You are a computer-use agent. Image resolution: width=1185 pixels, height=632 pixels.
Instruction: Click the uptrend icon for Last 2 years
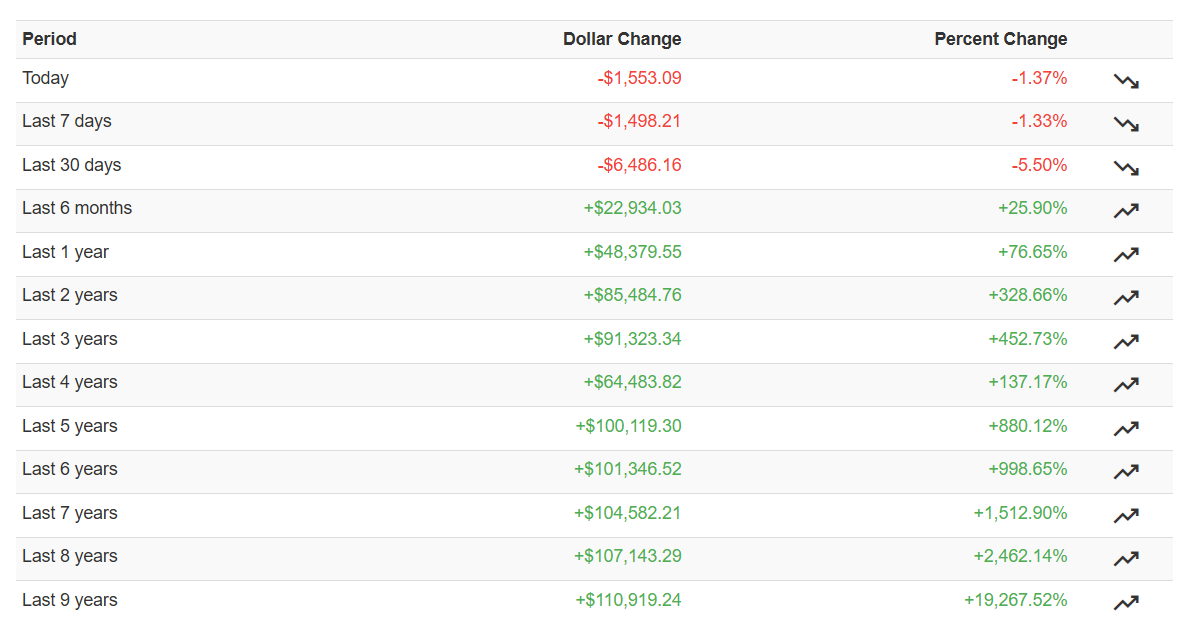(x=1126, y=298)
